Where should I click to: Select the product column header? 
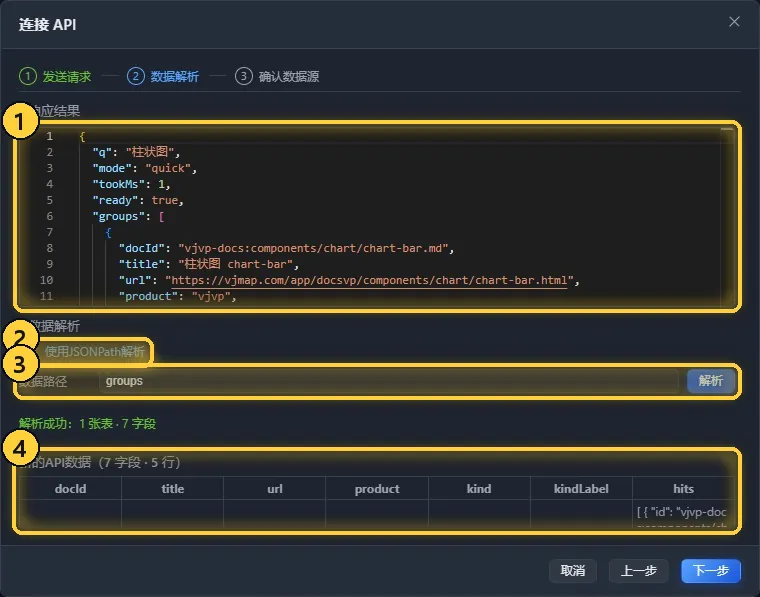377,488
